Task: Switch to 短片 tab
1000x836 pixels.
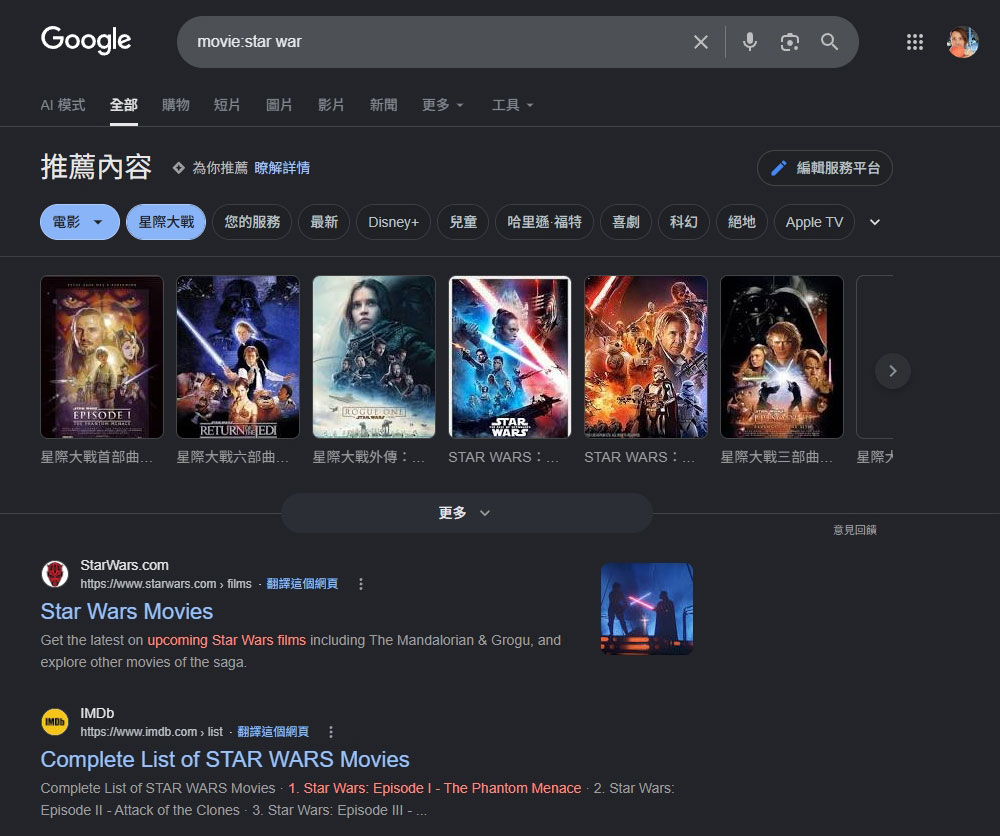Action: (x=227, y=105)
